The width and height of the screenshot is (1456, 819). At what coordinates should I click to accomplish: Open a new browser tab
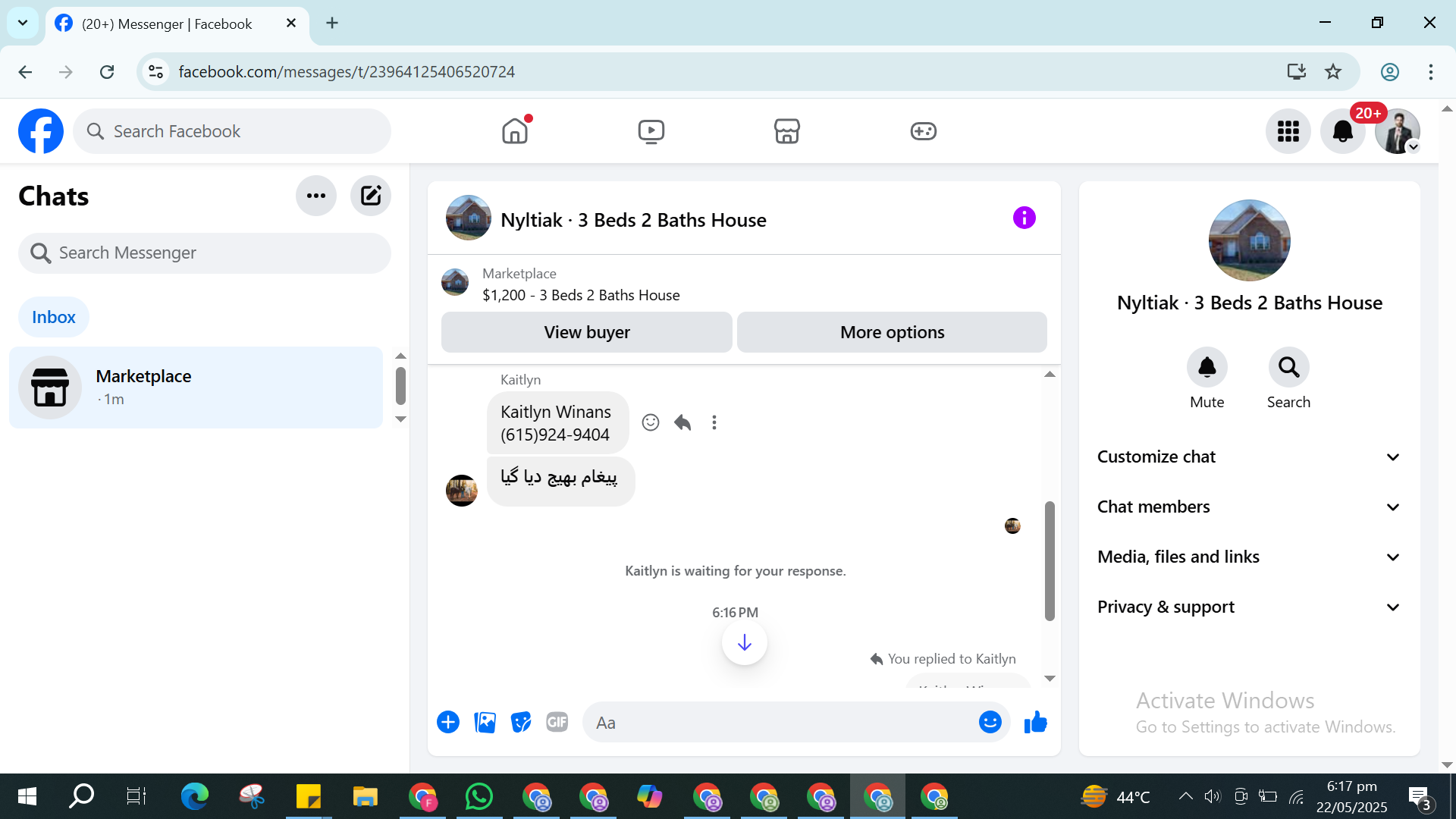point(332,24)
